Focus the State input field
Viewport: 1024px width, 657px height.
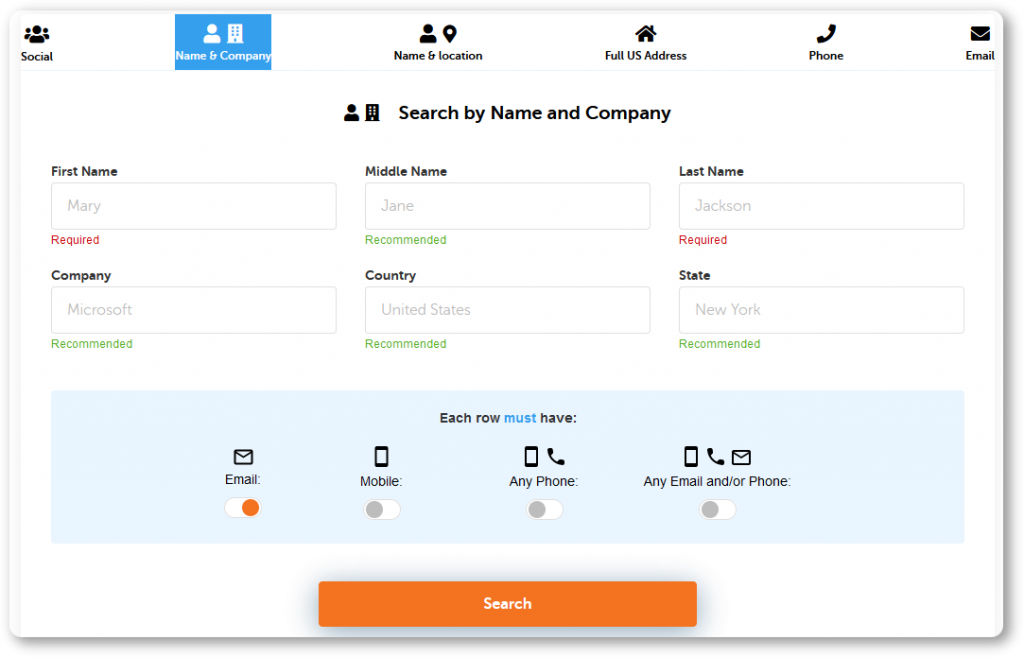[821, 310]
